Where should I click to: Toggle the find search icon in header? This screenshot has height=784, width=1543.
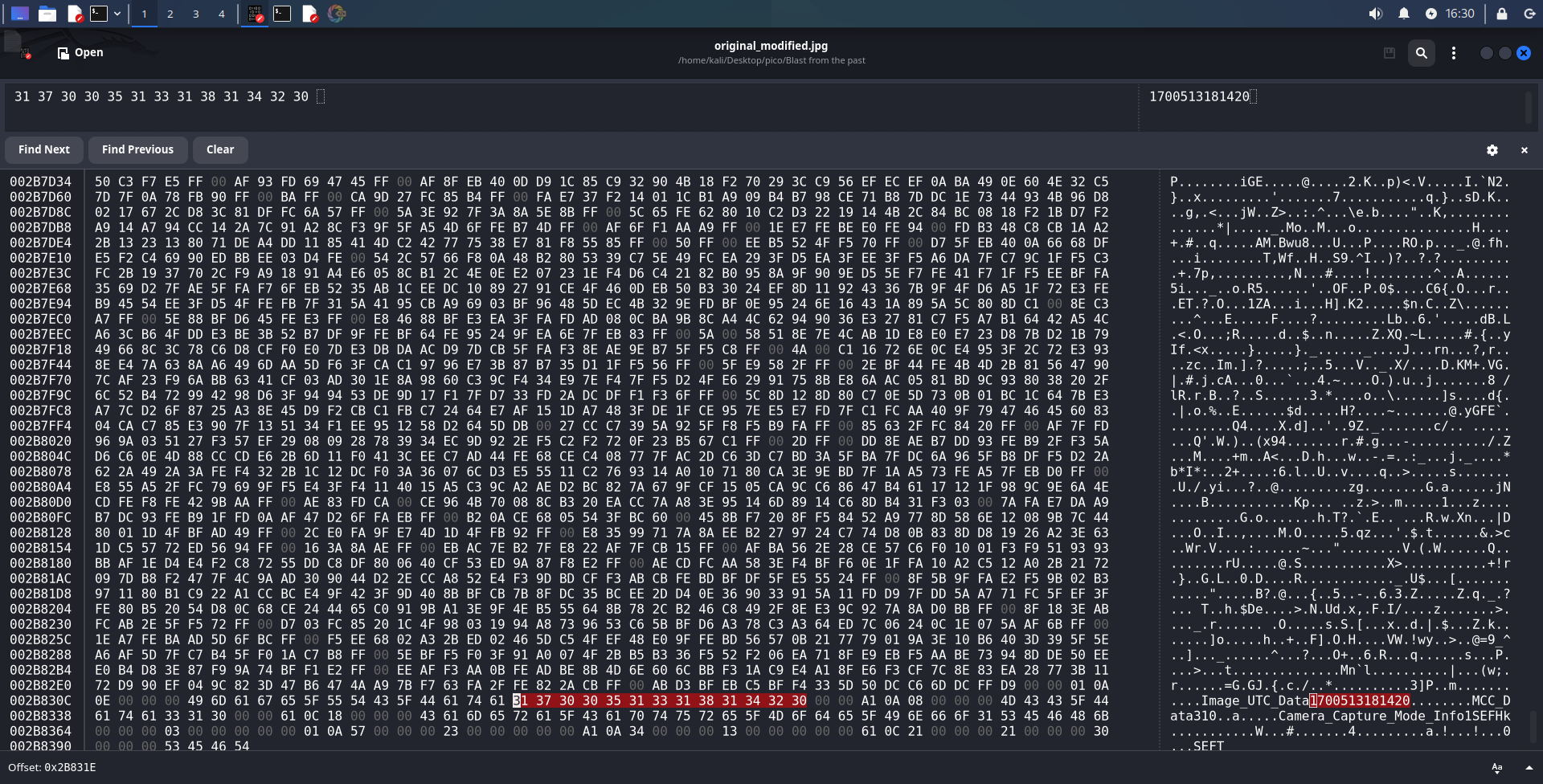click(1421, 53)
